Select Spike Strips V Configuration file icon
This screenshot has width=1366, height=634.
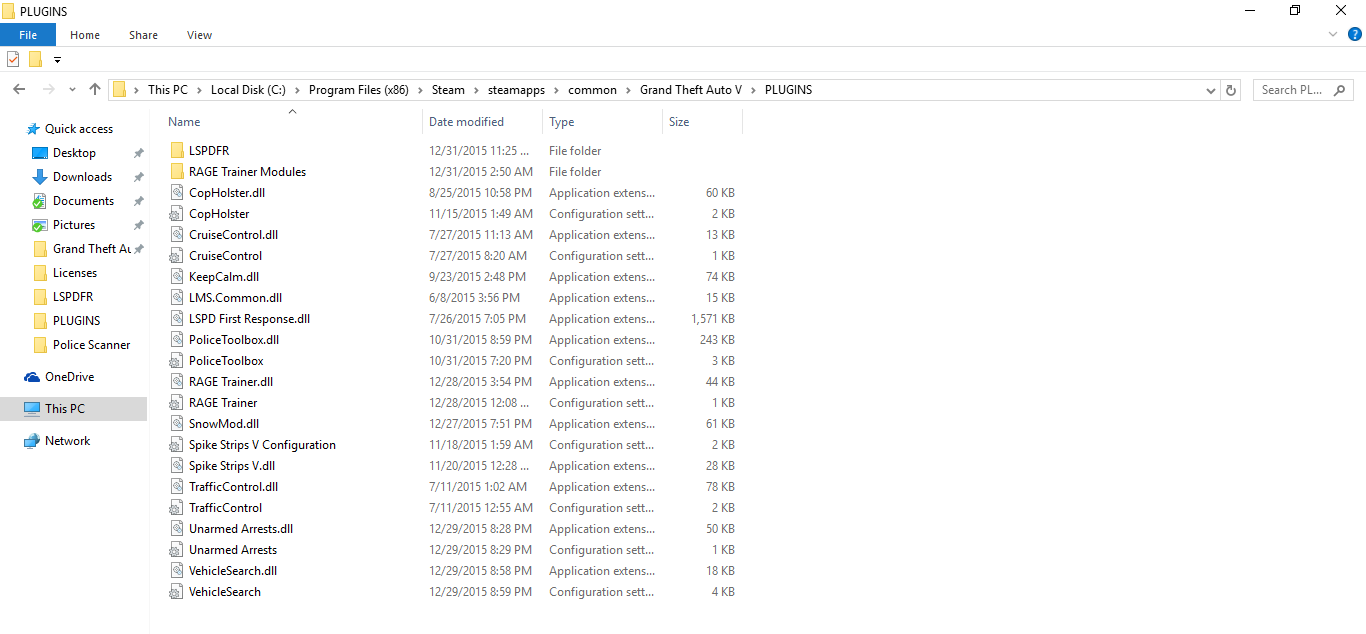pos(177,445)
